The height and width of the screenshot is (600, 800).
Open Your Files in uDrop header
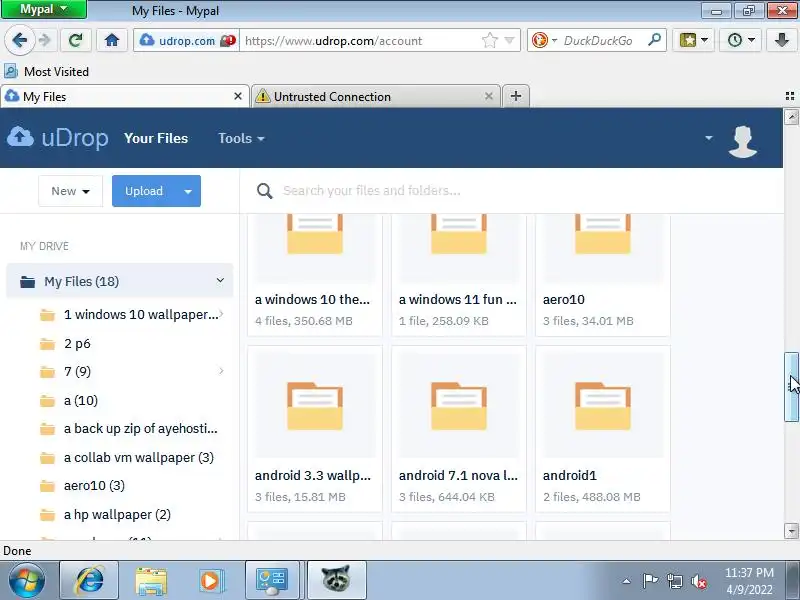coord(156,138)
